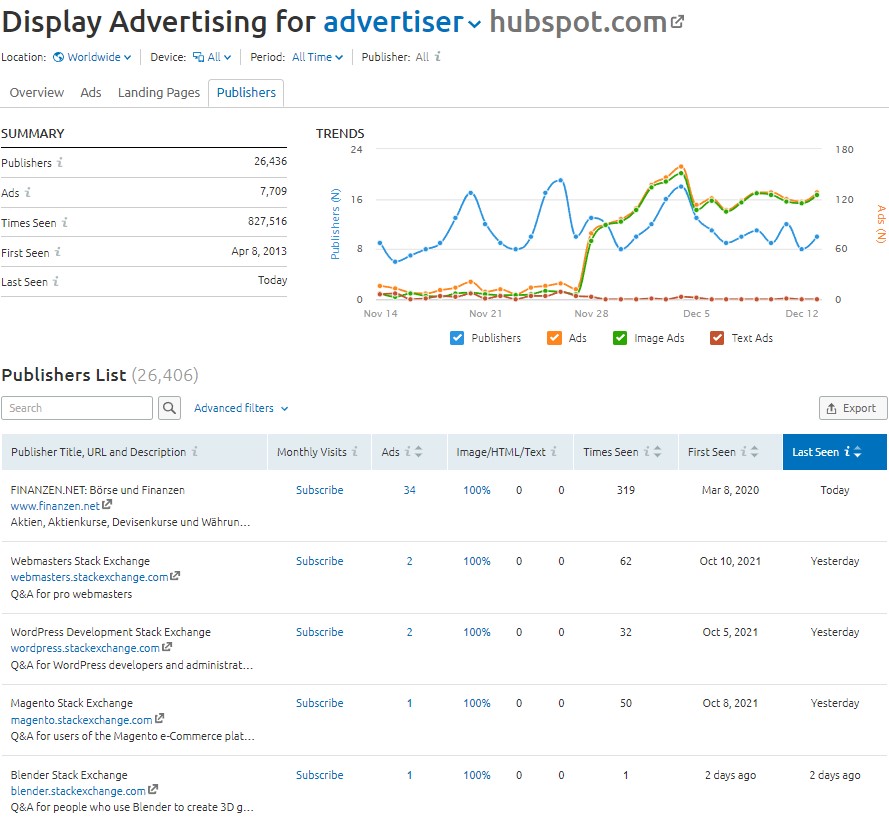Click 100% image share for Magento row

477,703
